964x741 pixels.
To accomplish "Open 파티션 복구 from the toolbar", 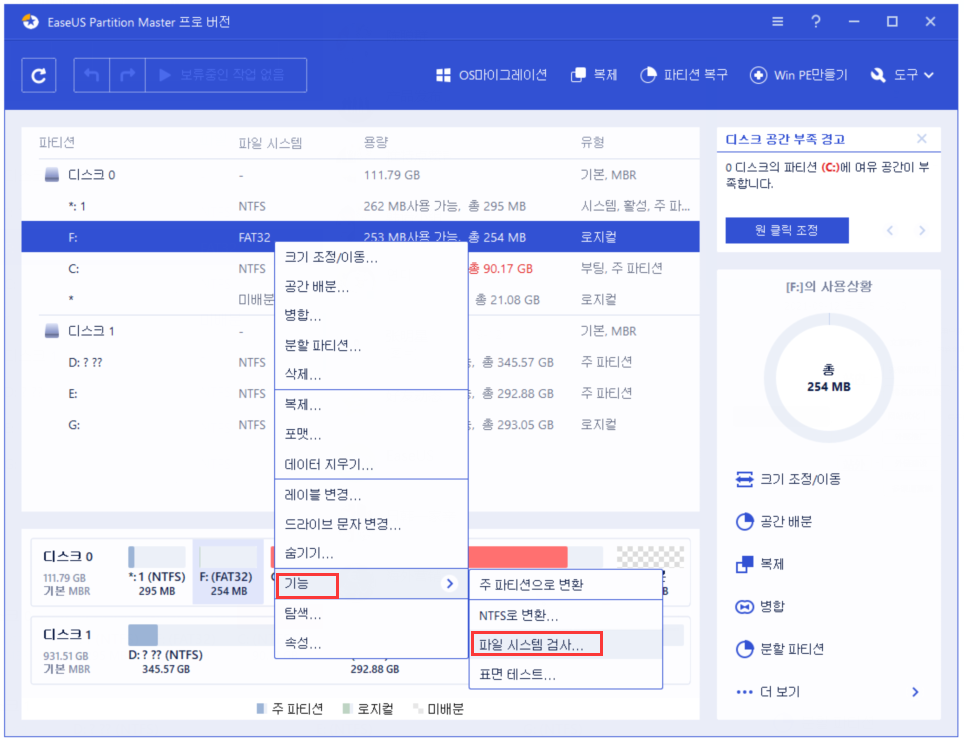I will click(x=683, y=75).
